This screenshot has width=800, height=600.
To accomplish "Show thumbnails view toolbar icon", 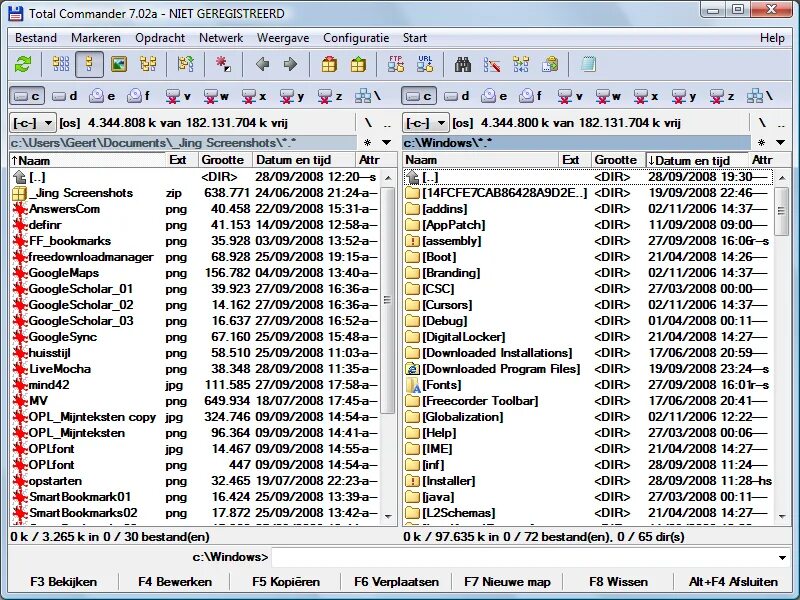I will (x=119, y=64).
